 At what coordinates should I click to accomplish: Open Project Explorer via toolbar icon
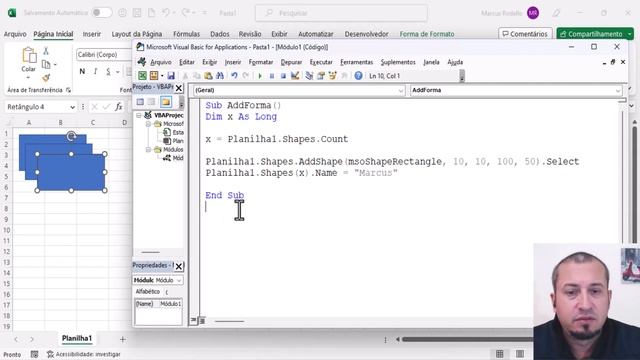click(309, 76)
